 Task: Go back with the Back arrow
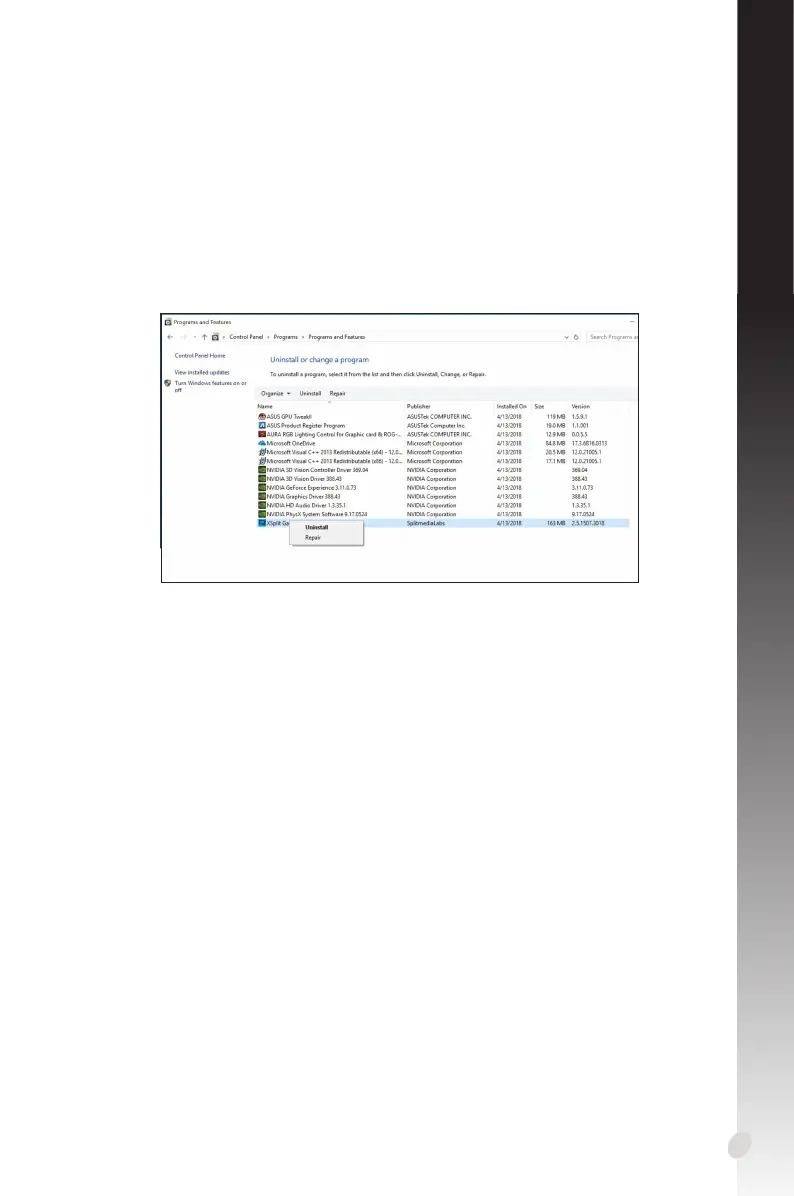tap(170, 337)
